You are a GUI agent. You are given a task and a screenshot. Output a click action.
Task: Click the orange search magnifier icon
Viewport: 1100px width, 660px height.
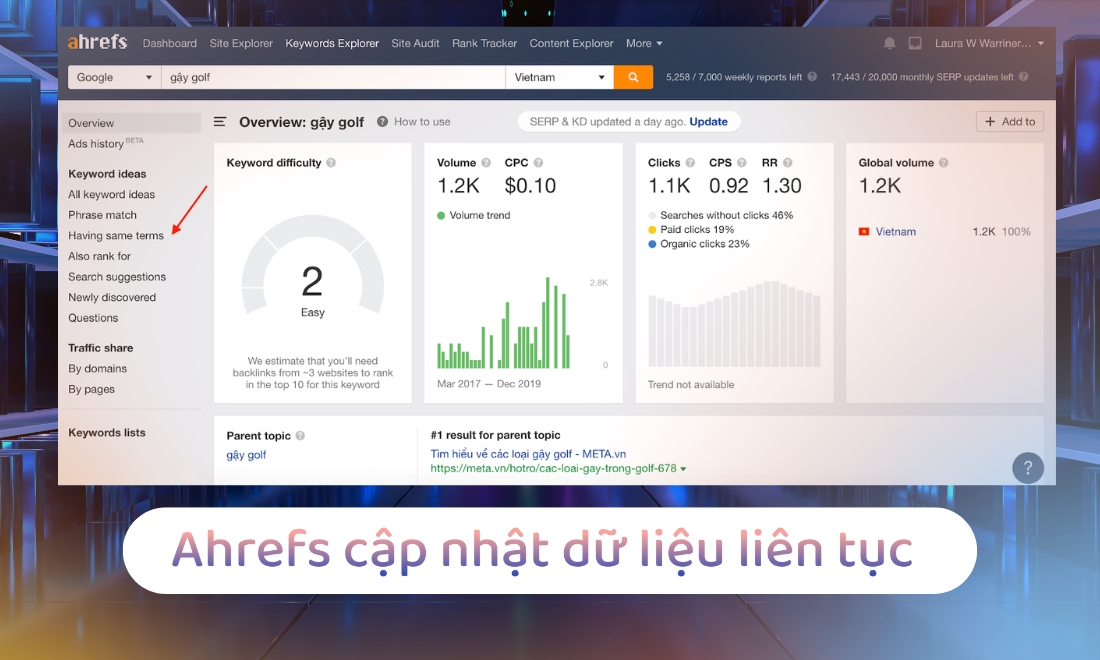pyautogui.click(x=634, y=76)
